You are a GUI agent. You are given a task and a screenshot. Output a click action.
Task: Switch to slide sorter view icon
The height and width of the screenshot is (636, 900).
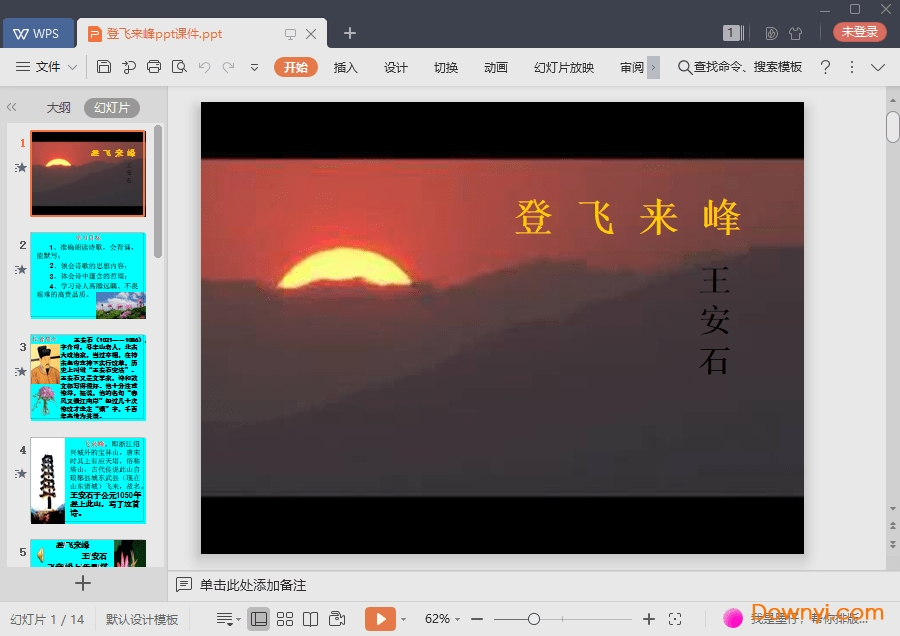coord(285,618)
